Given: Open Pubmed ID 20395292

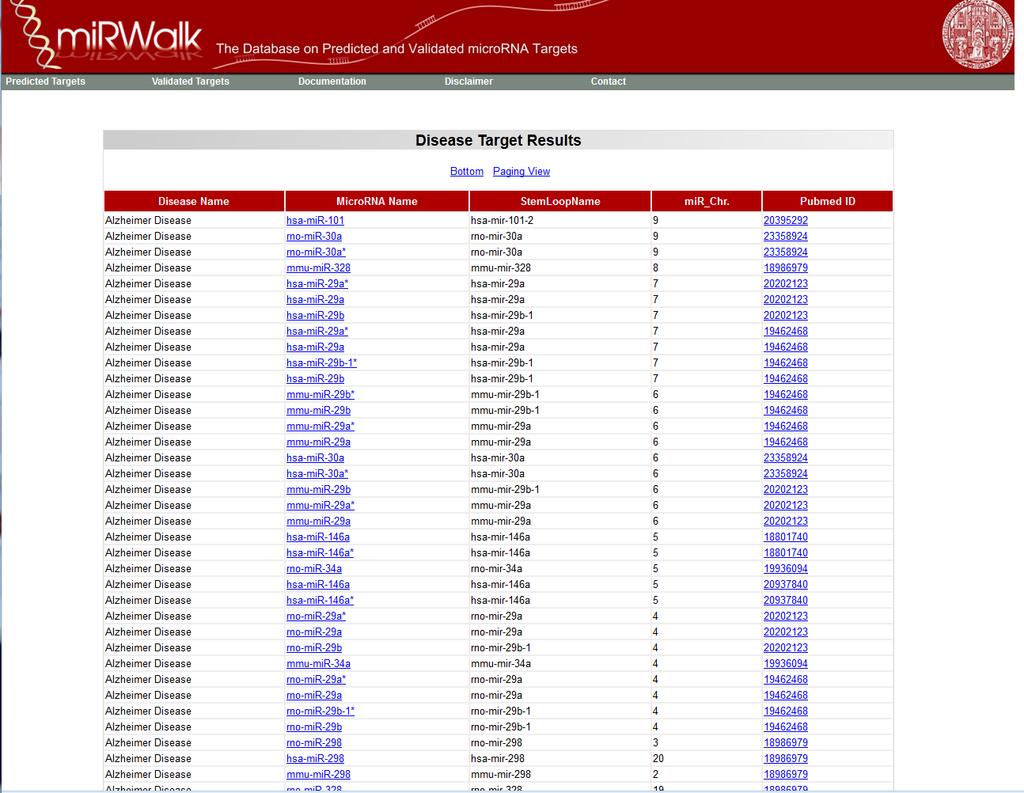Looking at the screenshot, I should pos(786,221).
